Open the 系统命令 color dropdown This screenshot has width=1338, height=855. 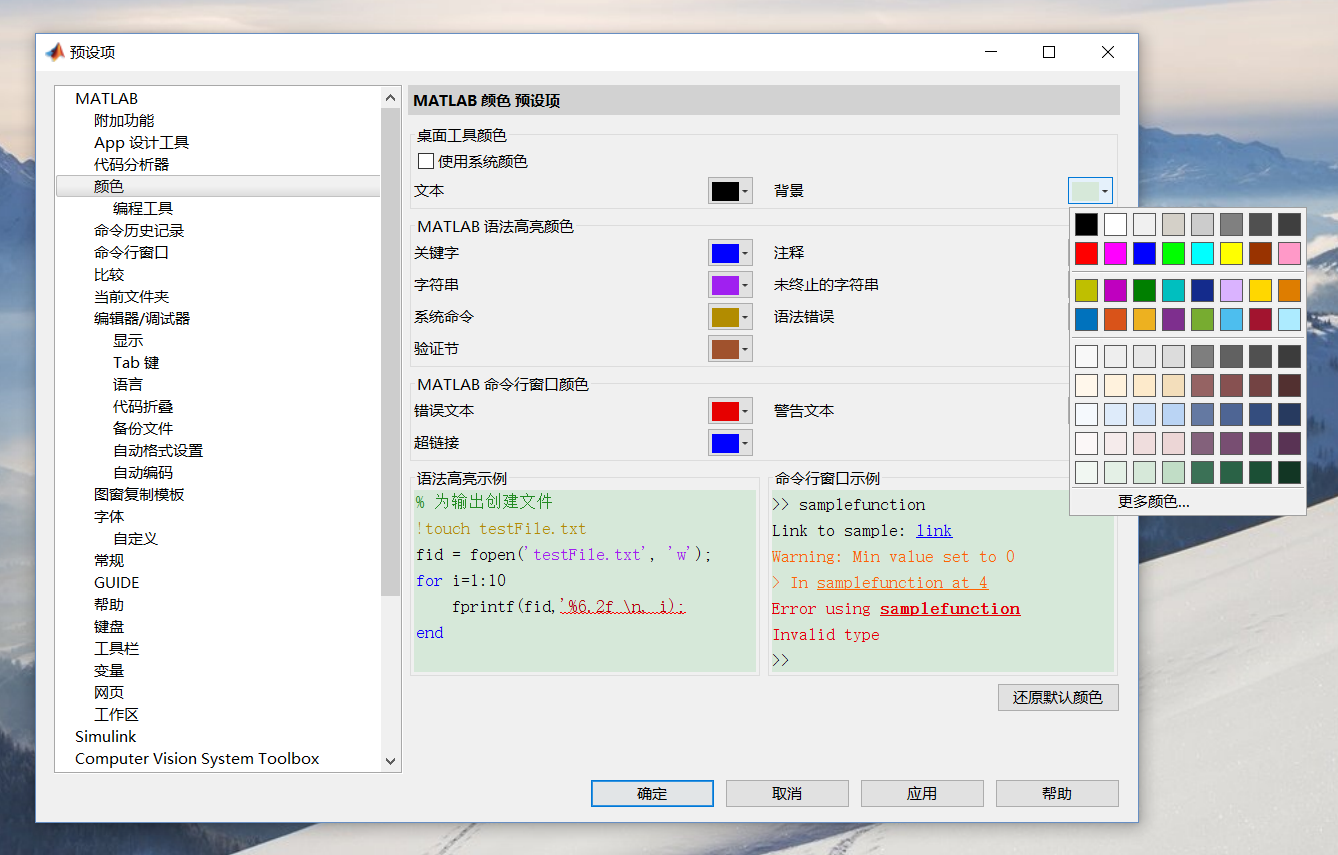730,317
